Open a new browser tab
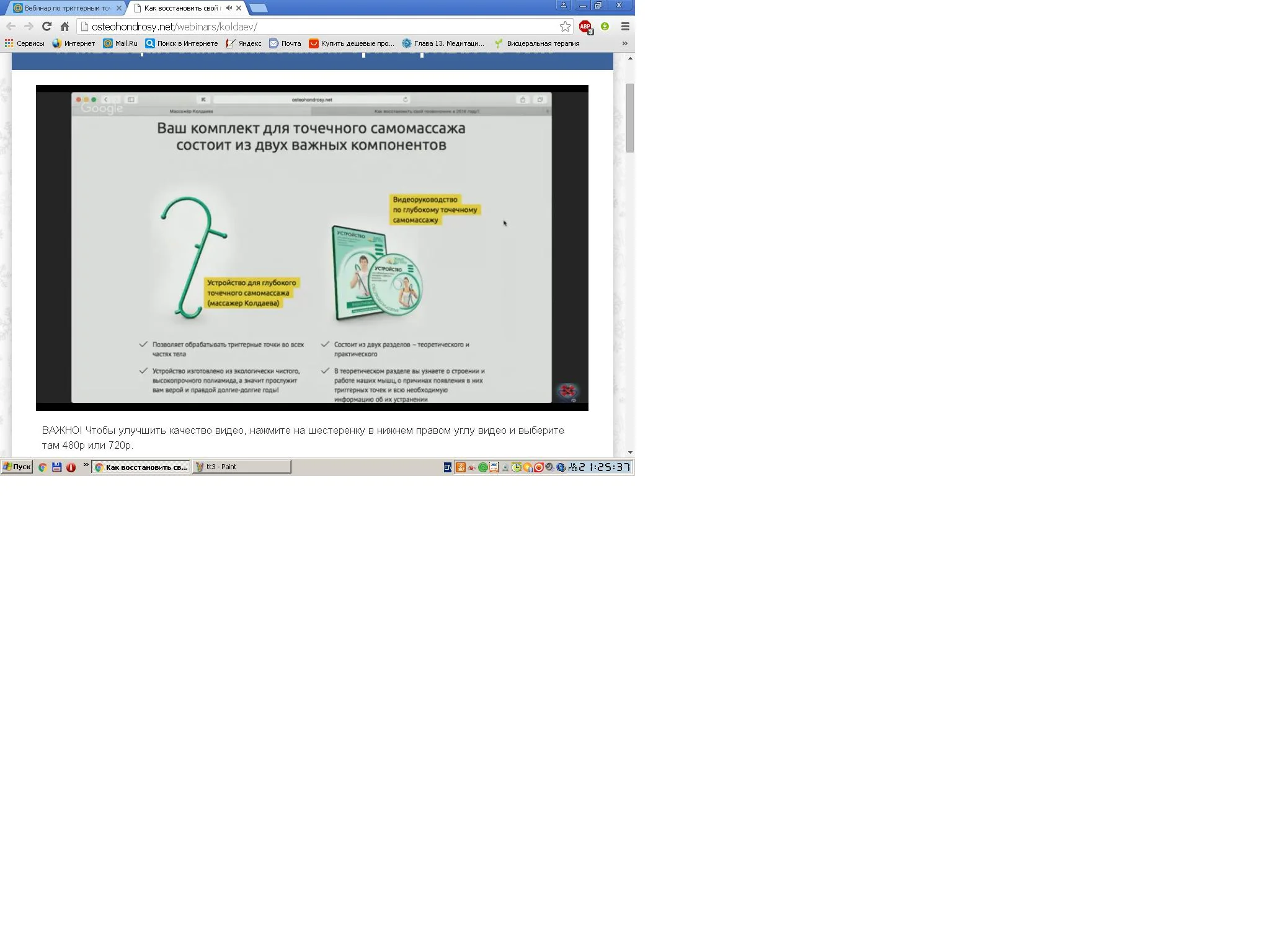 point(259,8)
